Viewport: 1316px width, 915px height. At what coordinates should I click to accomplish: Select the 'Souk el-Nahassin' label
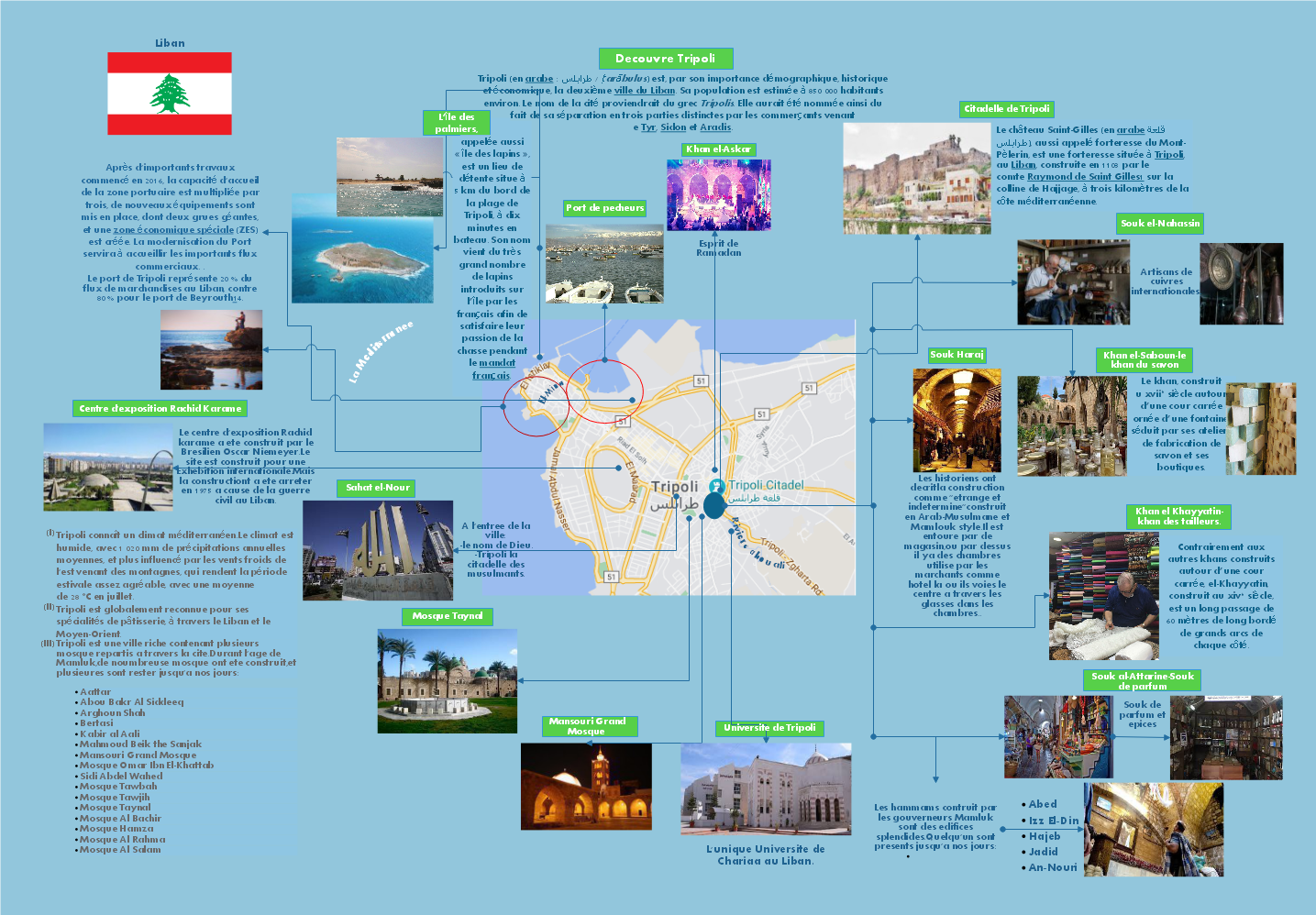pos(1160,224)
